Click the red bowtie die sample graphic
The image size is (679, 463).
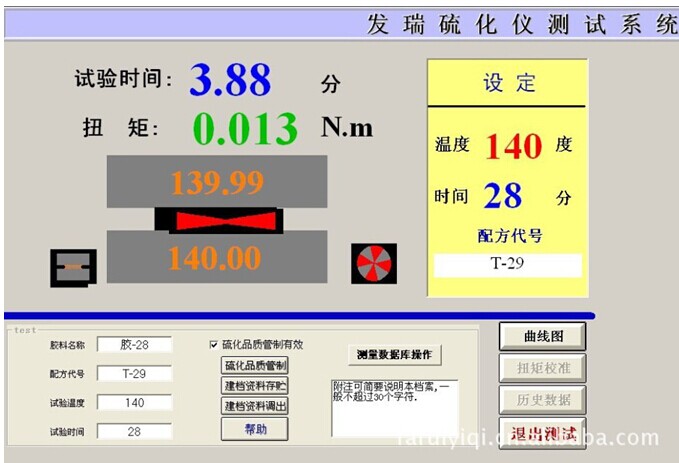click(217, 219)
